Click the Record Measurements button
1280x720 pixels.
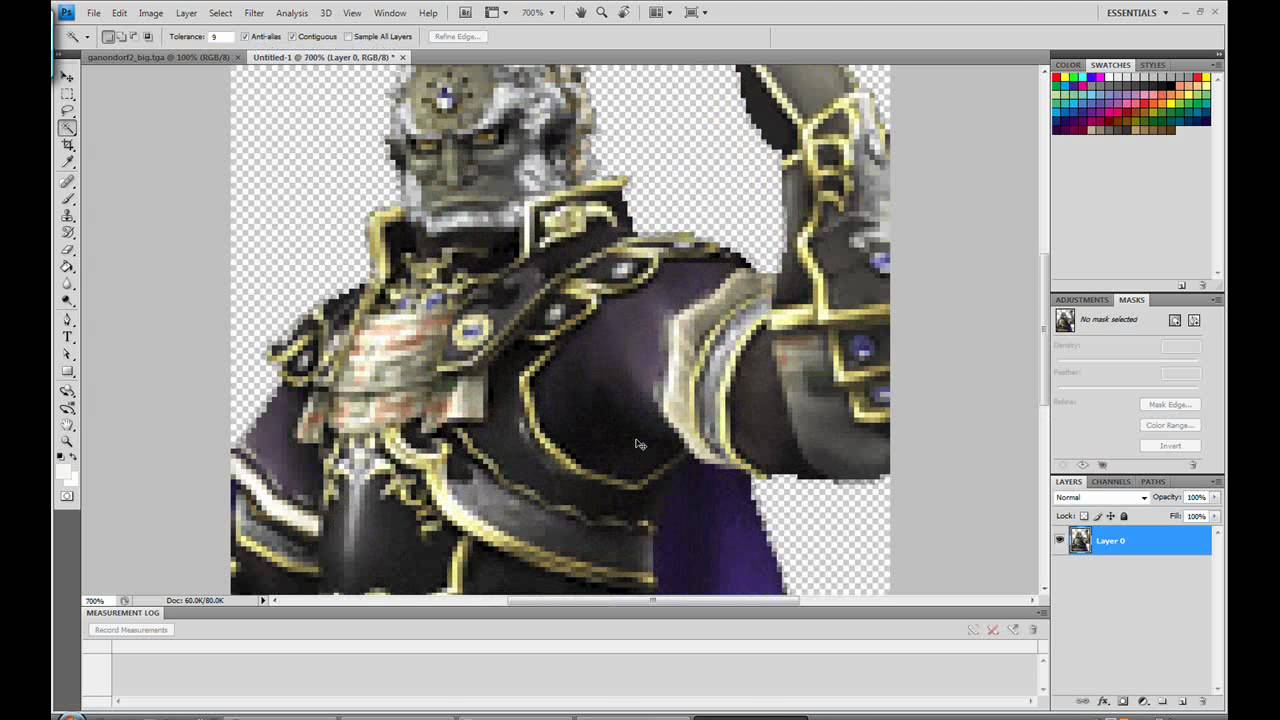click(131, 630)
